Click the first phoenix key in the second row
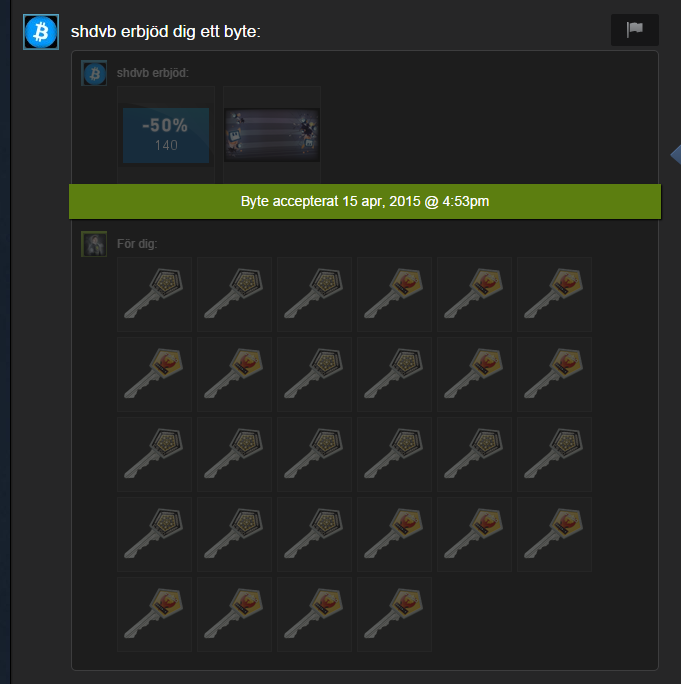This screenshot has width=681, height=684. pyautogui.click(x=154, y=374)
